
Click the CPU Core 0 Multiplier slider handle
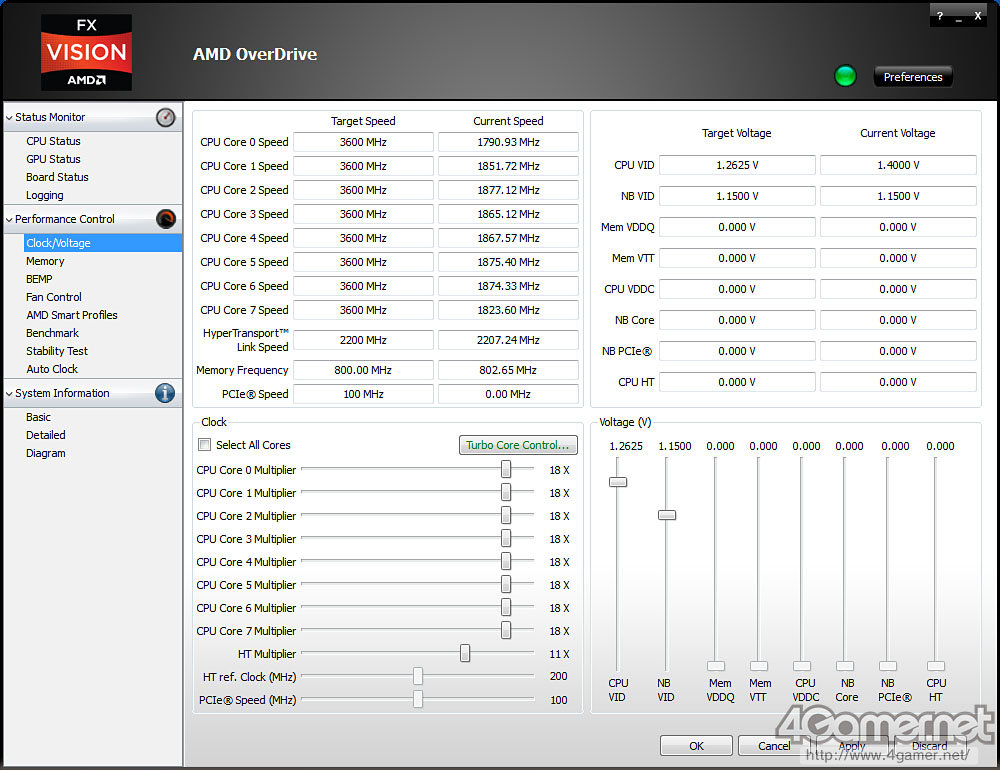coord(506,470)
